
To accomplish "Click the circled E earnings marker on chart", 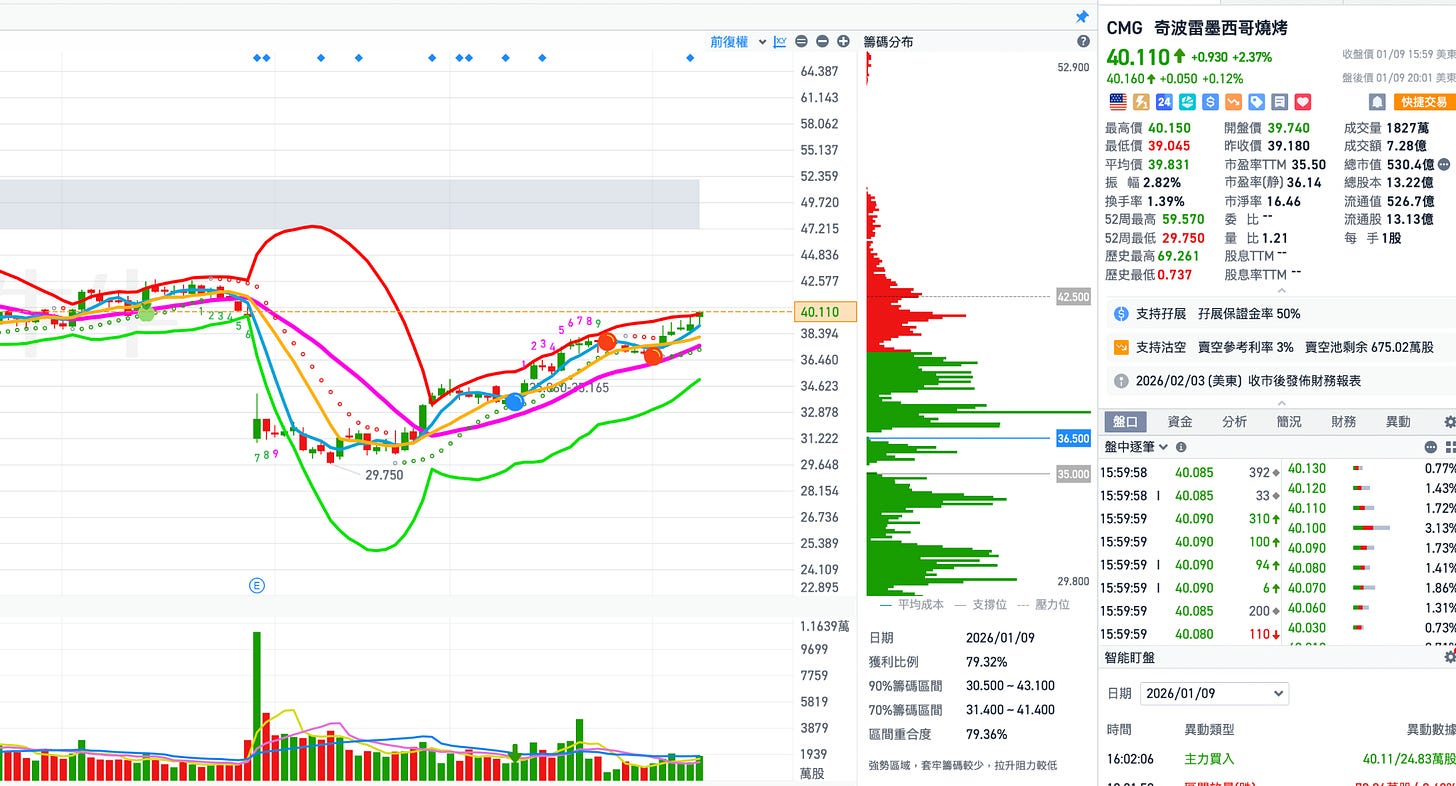I will tap(256, 585).
